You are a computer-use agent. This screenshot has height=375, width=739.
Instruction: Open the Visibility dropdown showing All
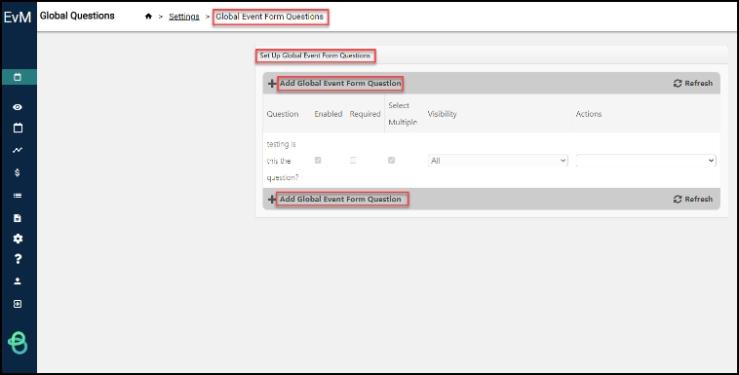coord(498,161)
